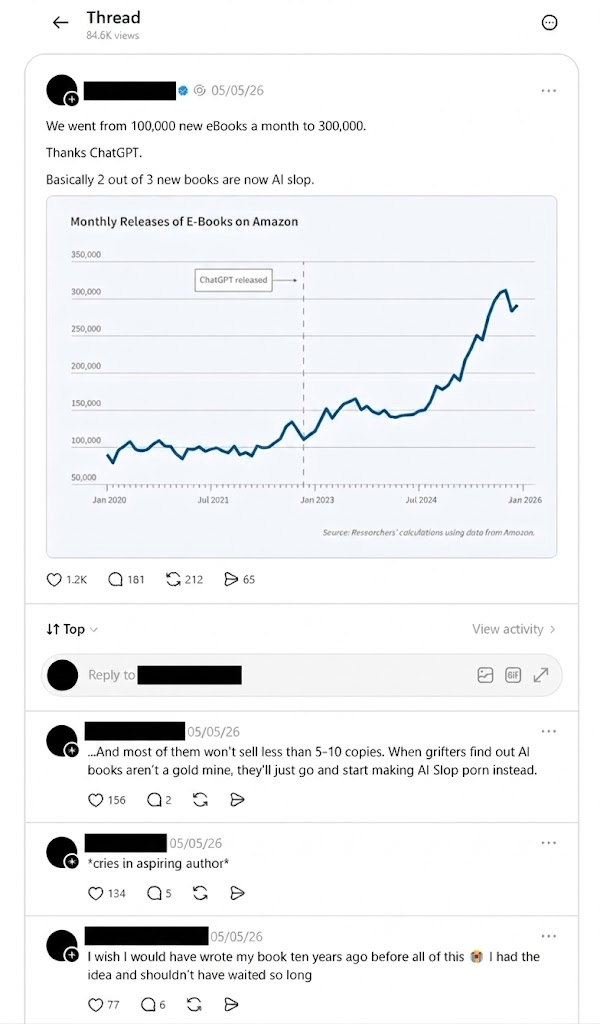
Task: Share the main post with 65 shares
Action: coord(231,579)
